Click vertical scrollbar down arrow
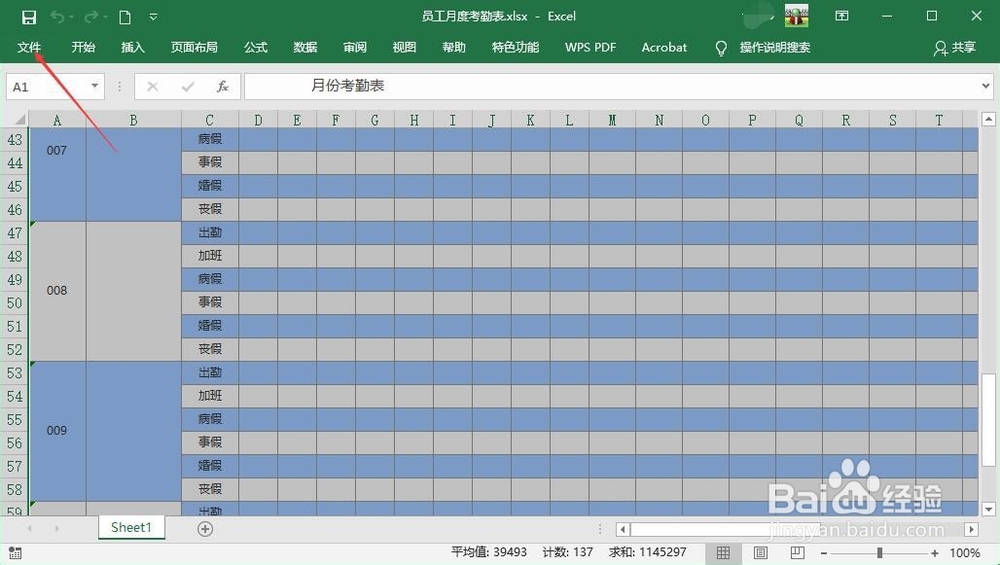Viewport: 1000px width, 565px height. tap(989, 509)
